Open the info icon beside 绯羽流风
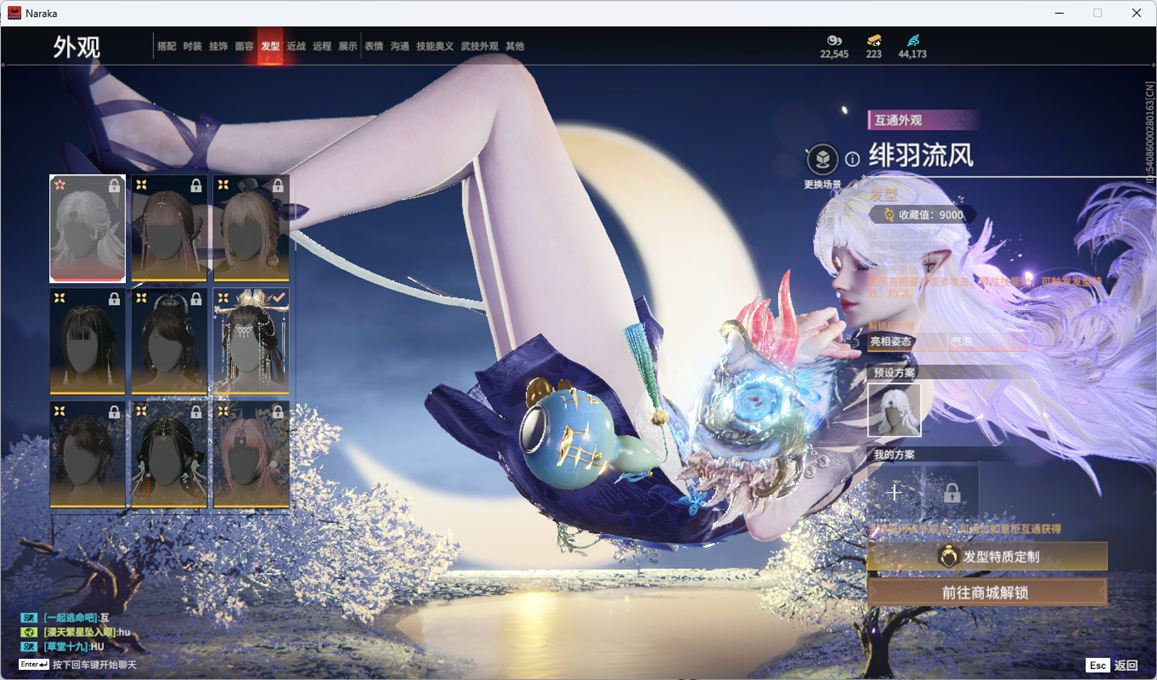Viewport: 1157px width, 680px height. click(852, 159)
